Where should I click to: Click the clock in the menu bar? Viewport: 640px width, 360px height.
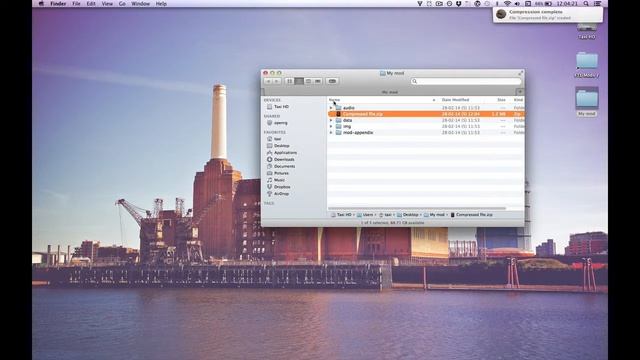(x=567, y=4)
